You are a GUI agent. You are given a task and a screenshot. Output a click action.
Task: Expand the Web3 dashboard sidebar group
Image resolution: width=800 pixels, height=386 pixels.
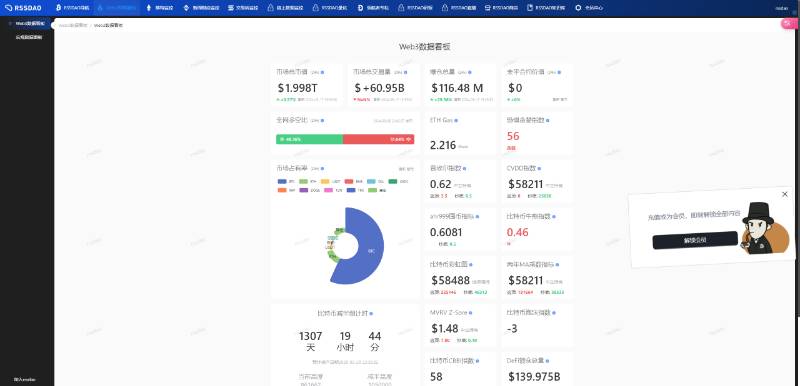27,23
